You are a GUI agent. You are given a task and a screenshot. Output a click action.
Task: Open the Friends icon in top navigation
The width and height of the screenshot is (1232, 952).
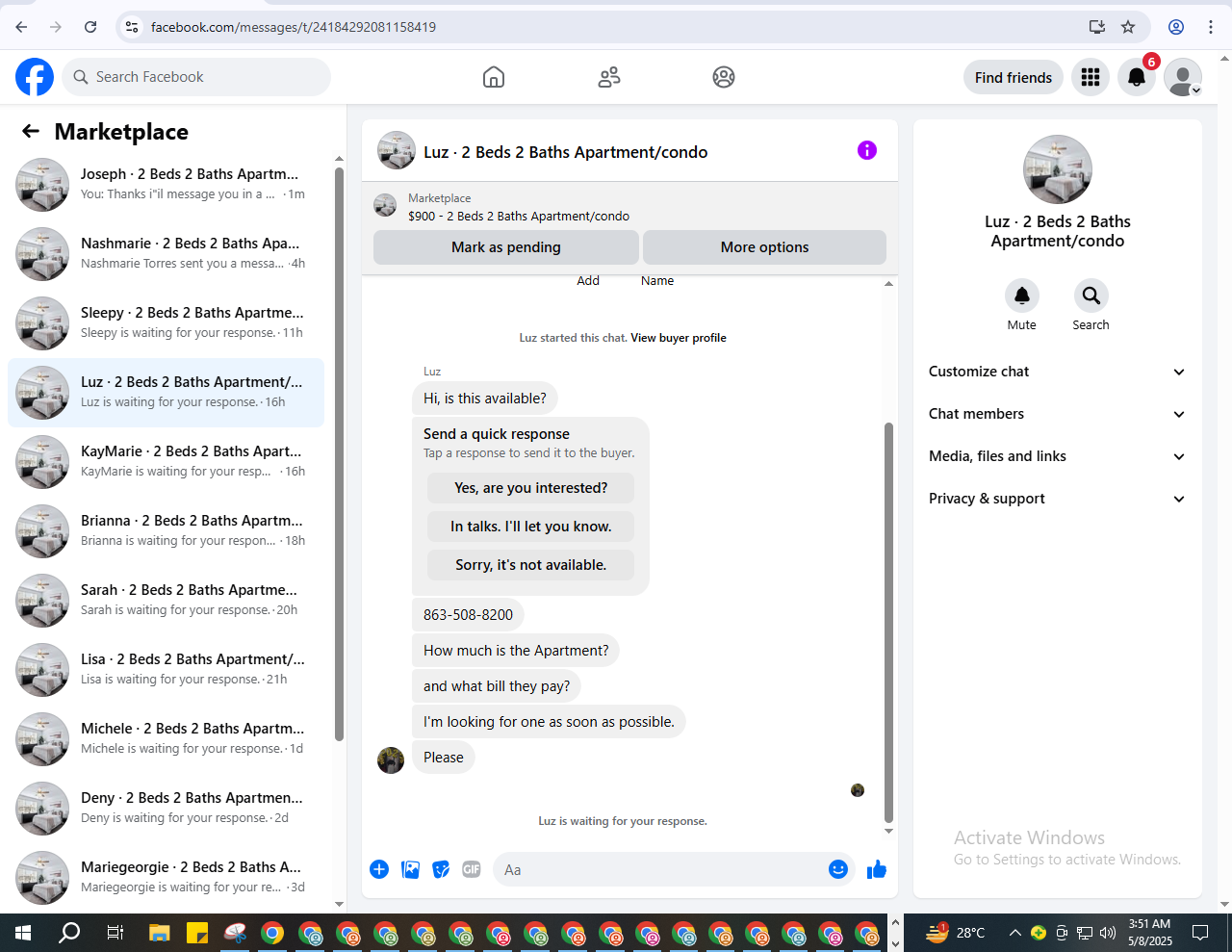point(609,77)
